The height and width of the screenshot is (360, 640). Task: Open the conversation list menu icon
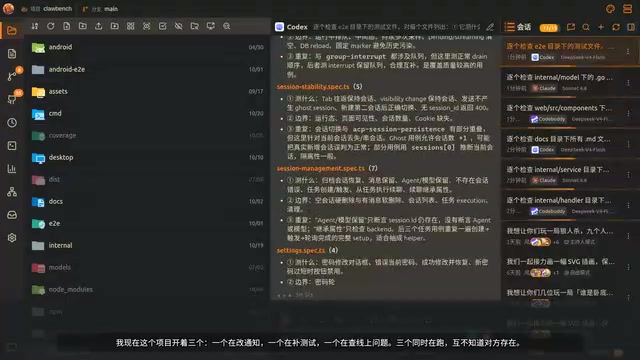[509, 27]
